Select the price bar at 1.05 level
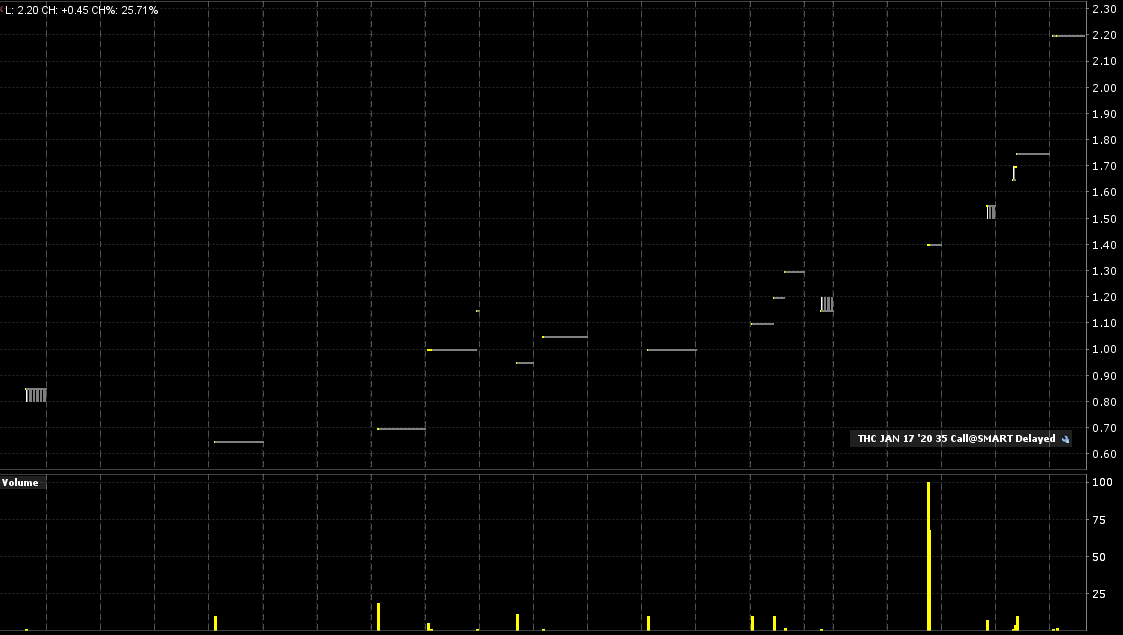The image size is (1123, 635). [564, 336]
